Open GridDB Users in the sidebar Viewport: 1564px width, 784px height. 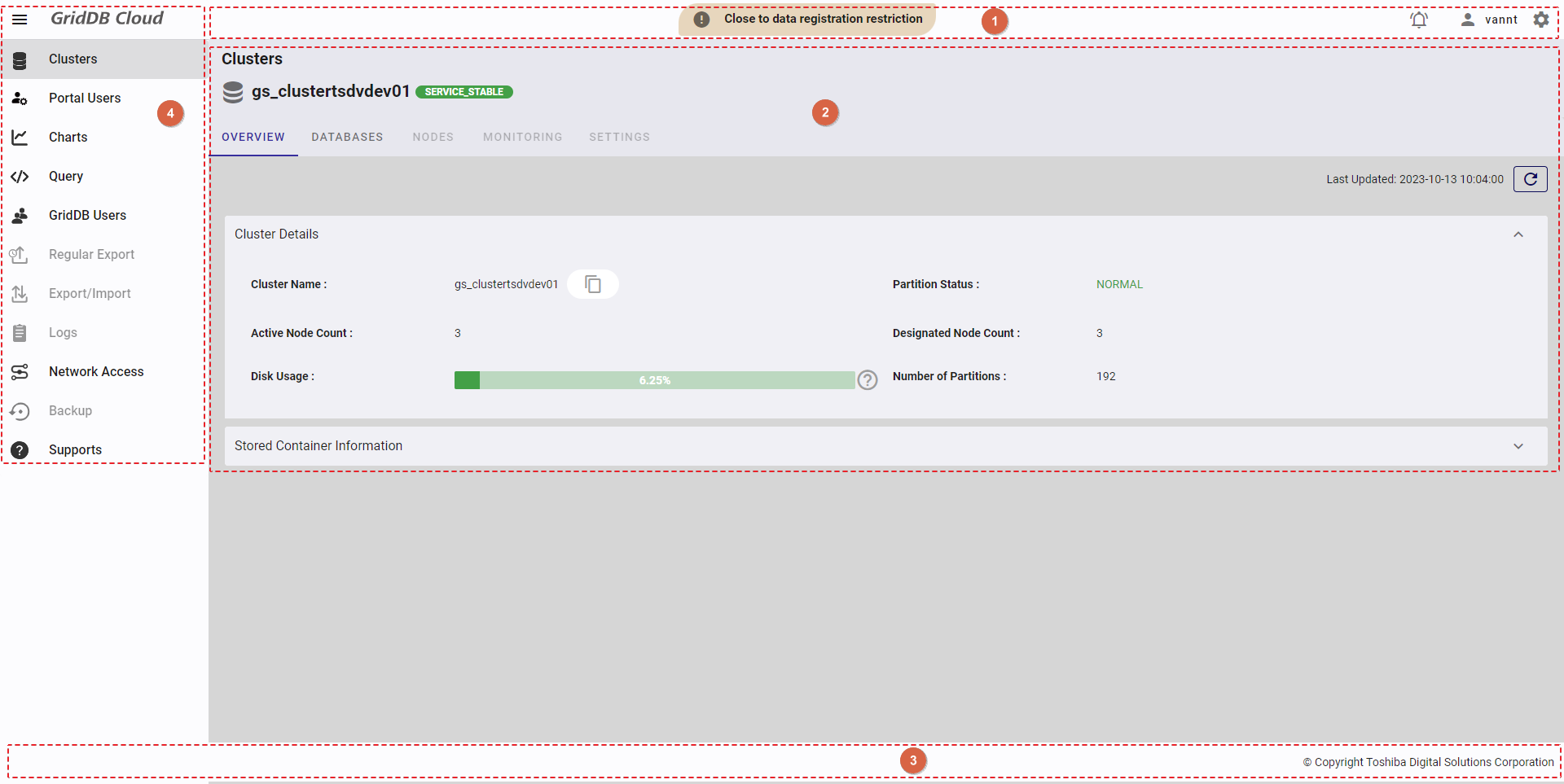(x=103, y=216)
